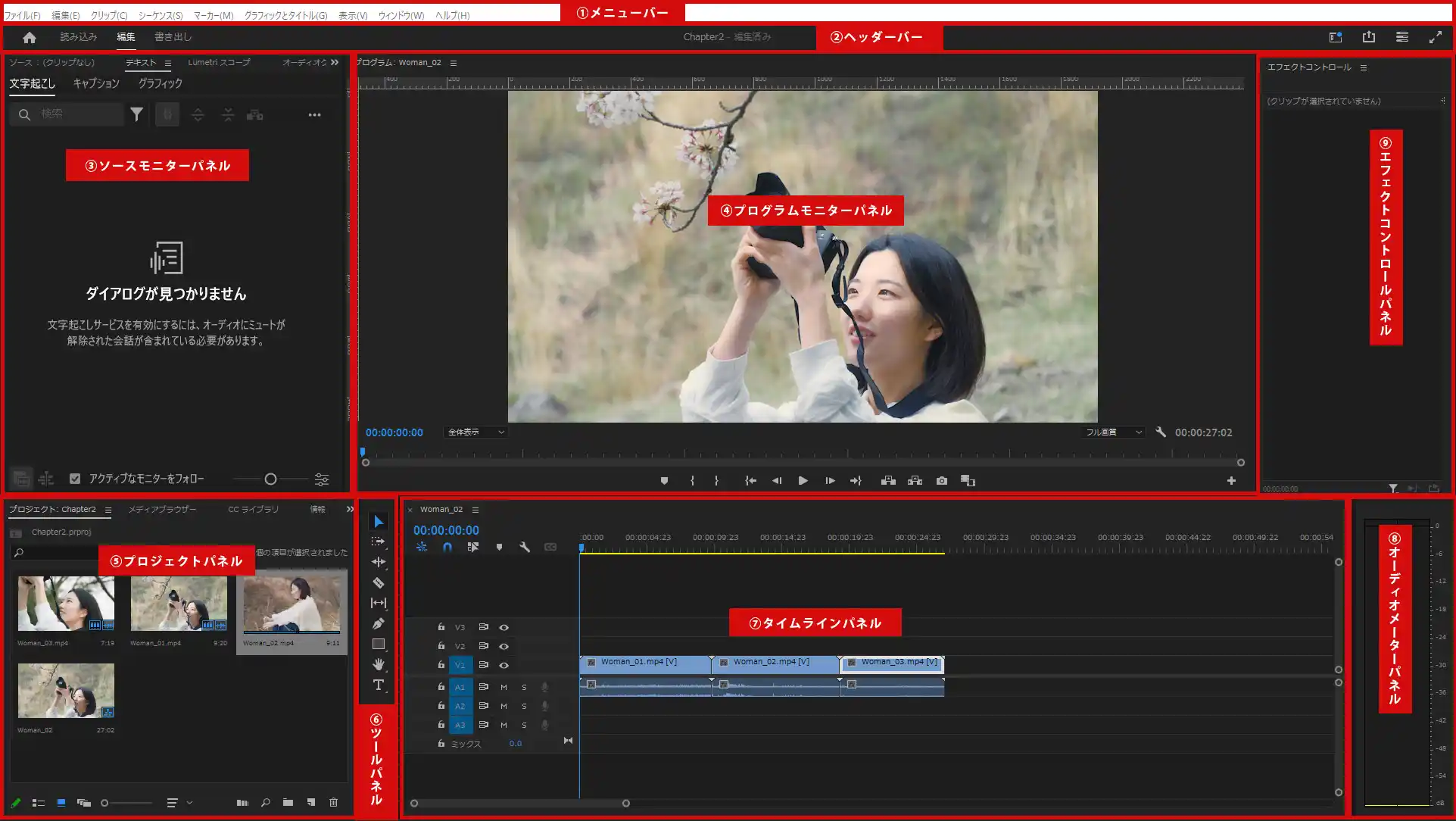The width and height of the screenshot is (1456, 821).
Task: Click the Home icon in header bar
Action: point(30,37)
